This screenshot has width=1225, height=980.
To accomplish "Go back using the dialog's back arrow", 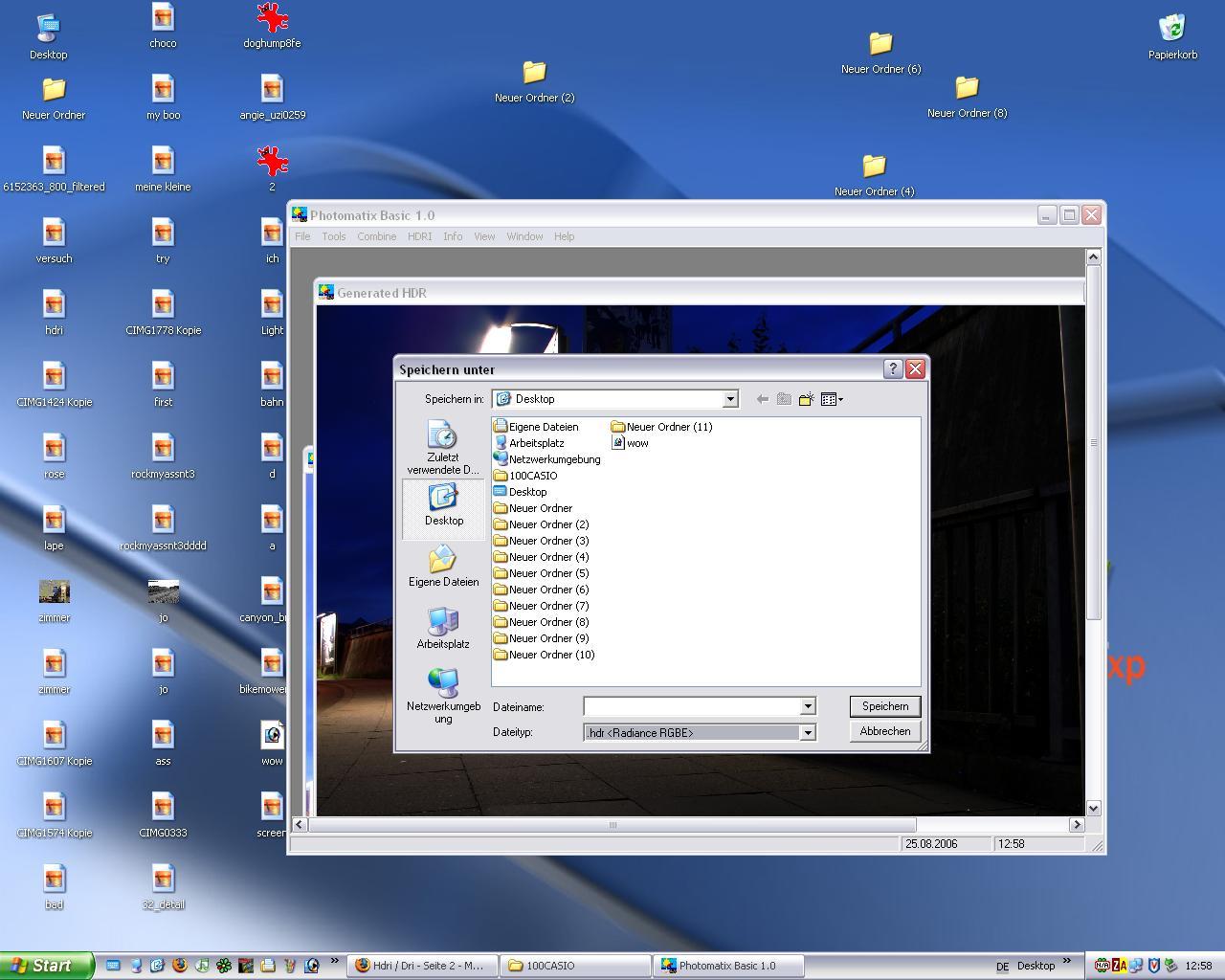I will coord(762,399).
